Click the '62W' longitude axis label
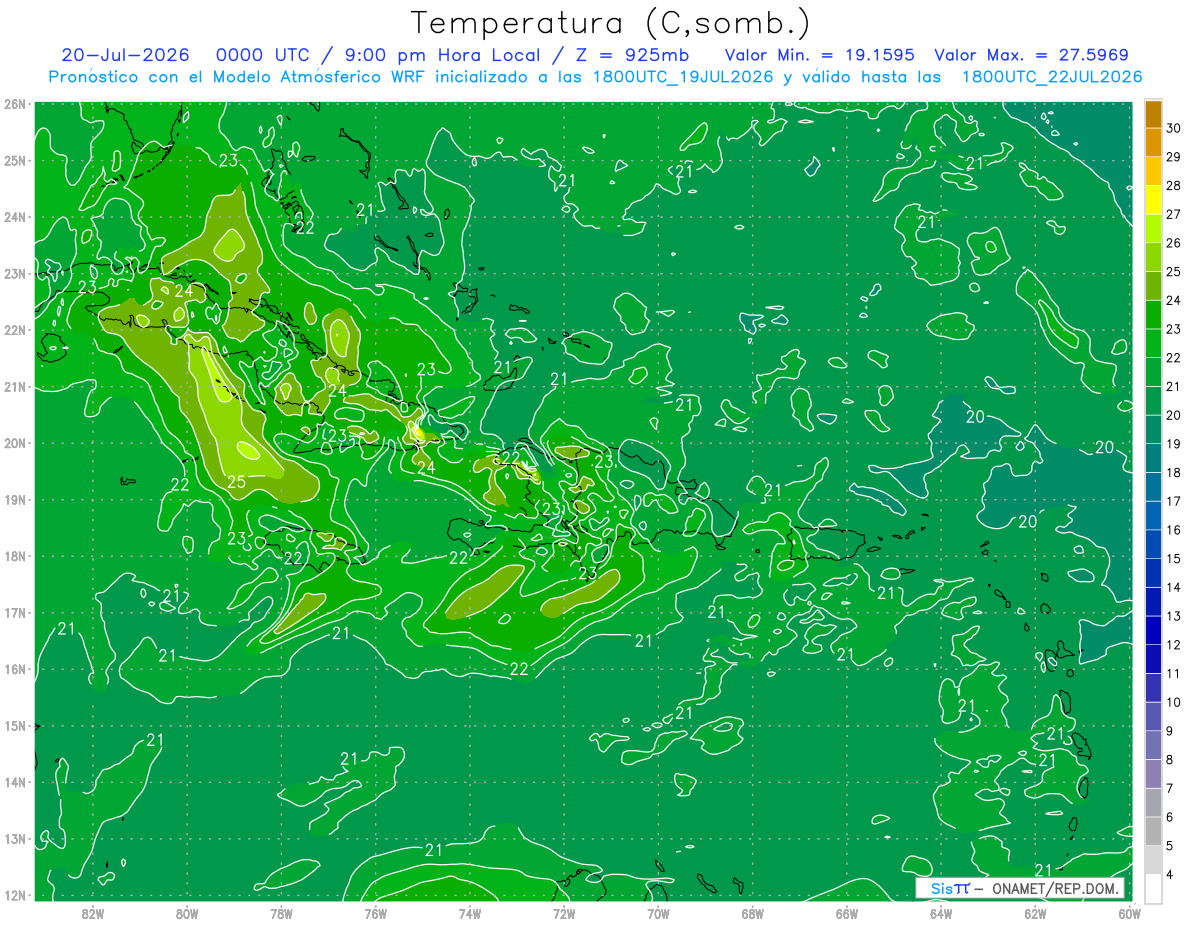 [1035, 913]
